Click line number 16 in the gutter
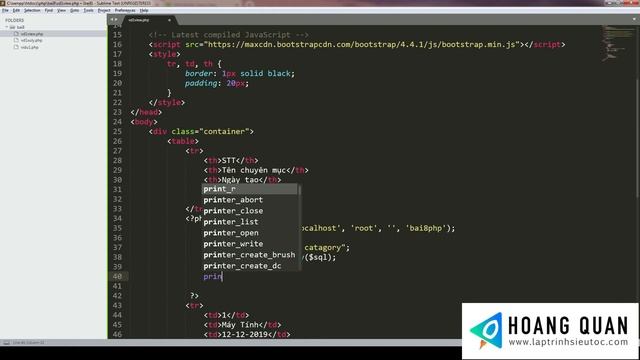The height and width of the screenshot is (360, 640). point(117,44)
